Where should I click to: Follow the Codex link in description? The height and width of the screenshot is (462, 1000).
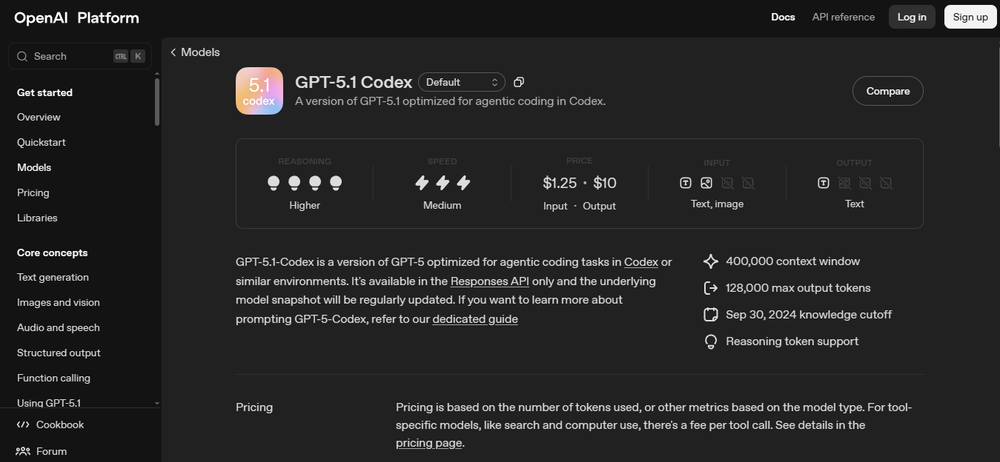click(641, 262)
